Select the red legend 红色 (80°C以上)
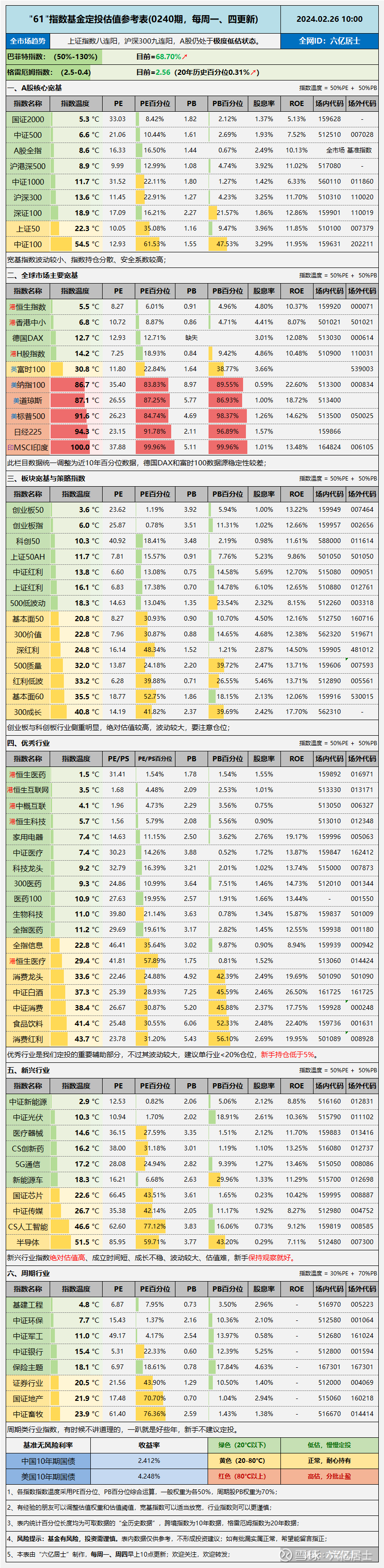This screenshot has height=1568, width=384. click(x=242, y=1477)
